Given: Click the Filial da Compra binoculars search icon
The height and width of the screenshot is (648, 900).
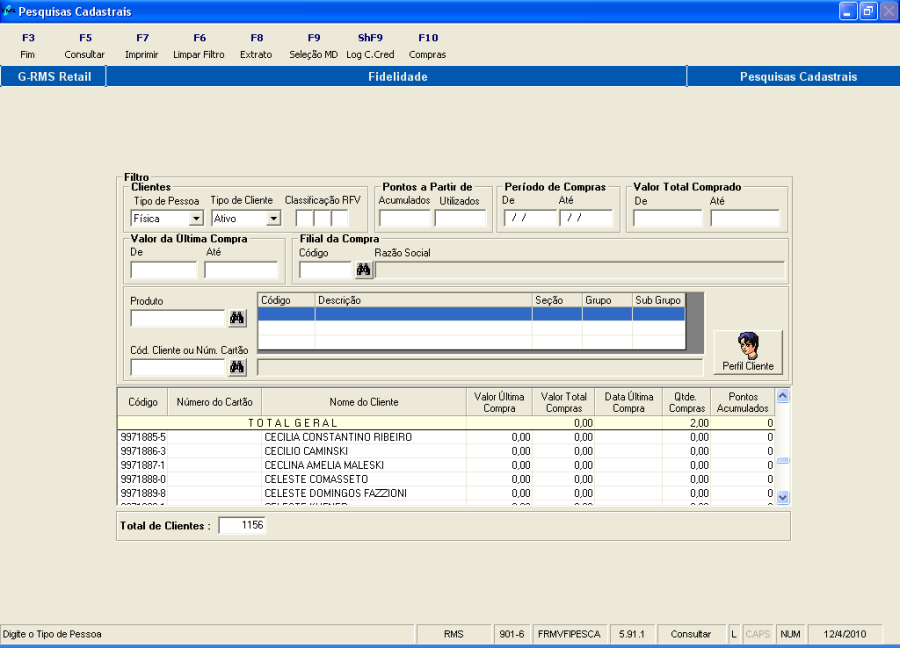Looking at the screenshot, I should click(363, 270).
